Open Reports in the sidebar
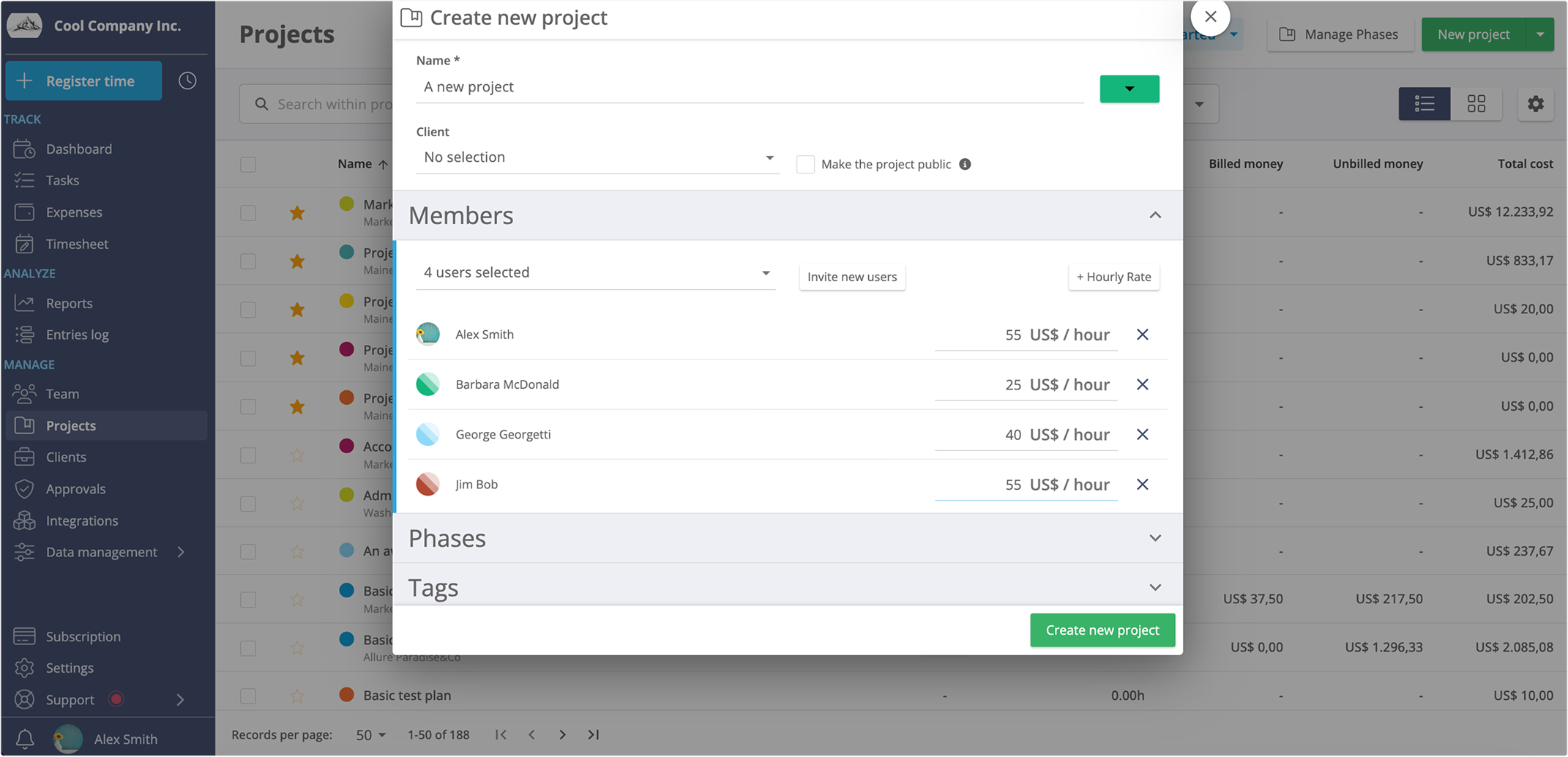 (x=69, y=303)
